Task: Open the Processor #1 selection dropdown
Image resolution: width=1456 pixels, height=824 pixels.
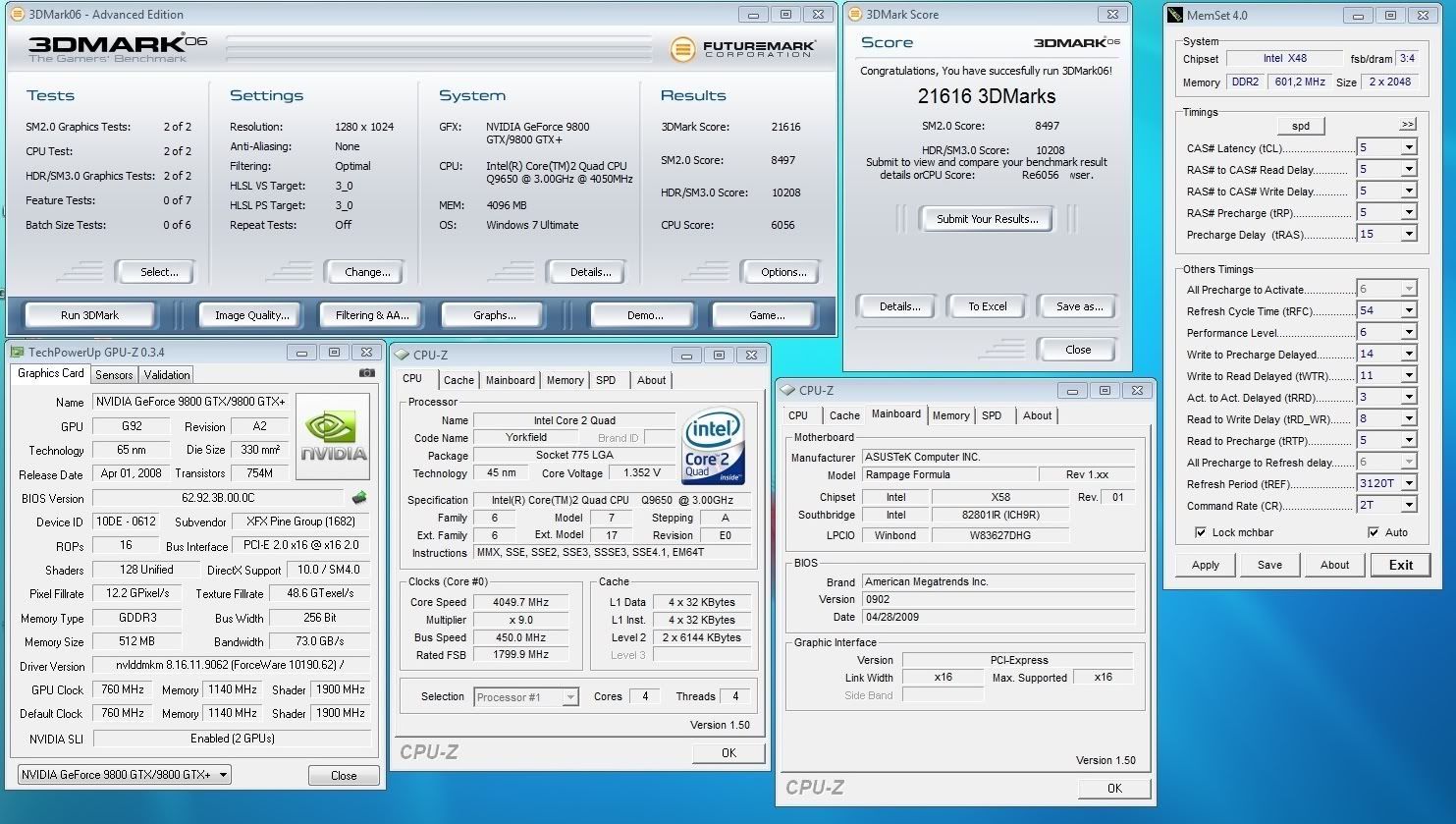Action: click(525, 697)
